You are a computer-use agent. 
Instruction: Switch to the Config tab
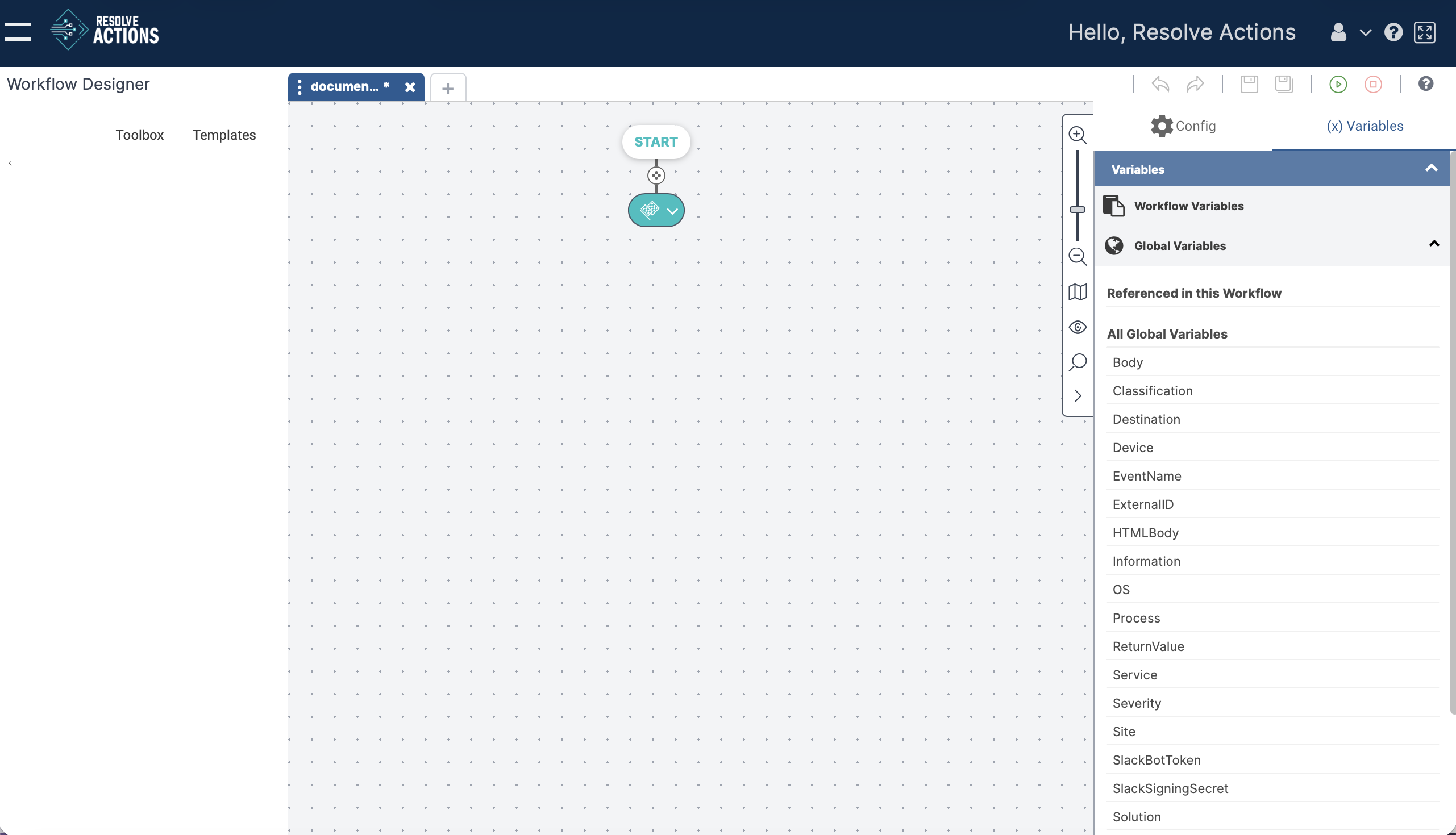pyautogui.click(x=1184, y=126)
